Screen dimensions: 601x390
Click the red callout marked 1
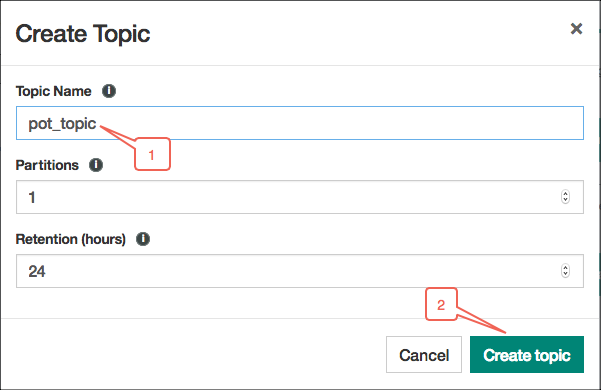point(152,154)
